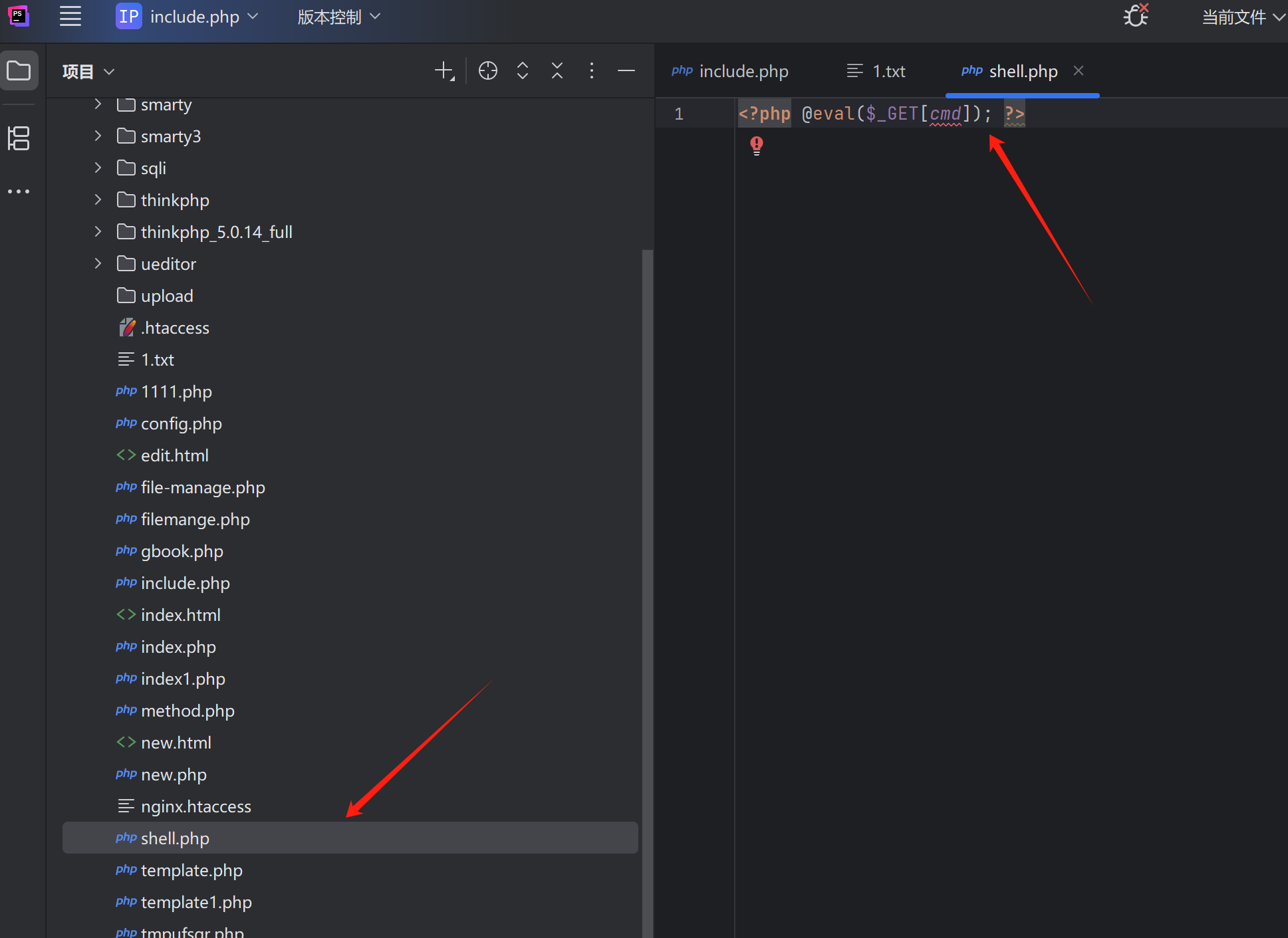Click the new file plus icon
The width and height of the screenshot is (1288, 938).
[444, 70]
